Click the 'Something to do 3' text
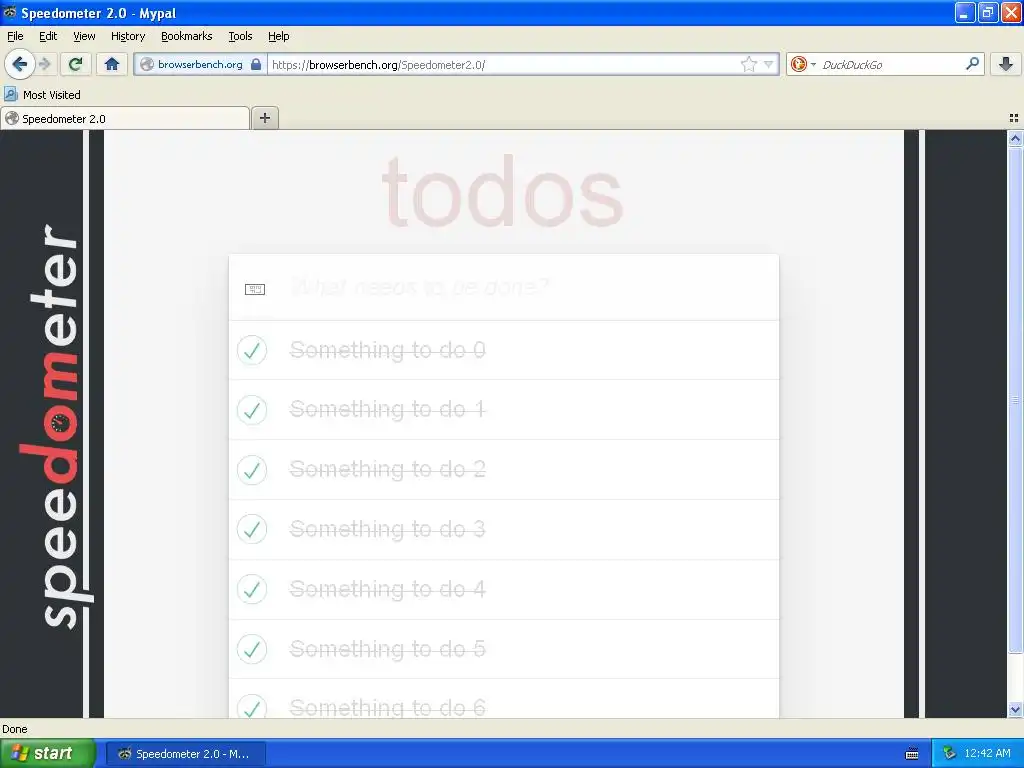 tap(387, 529)
